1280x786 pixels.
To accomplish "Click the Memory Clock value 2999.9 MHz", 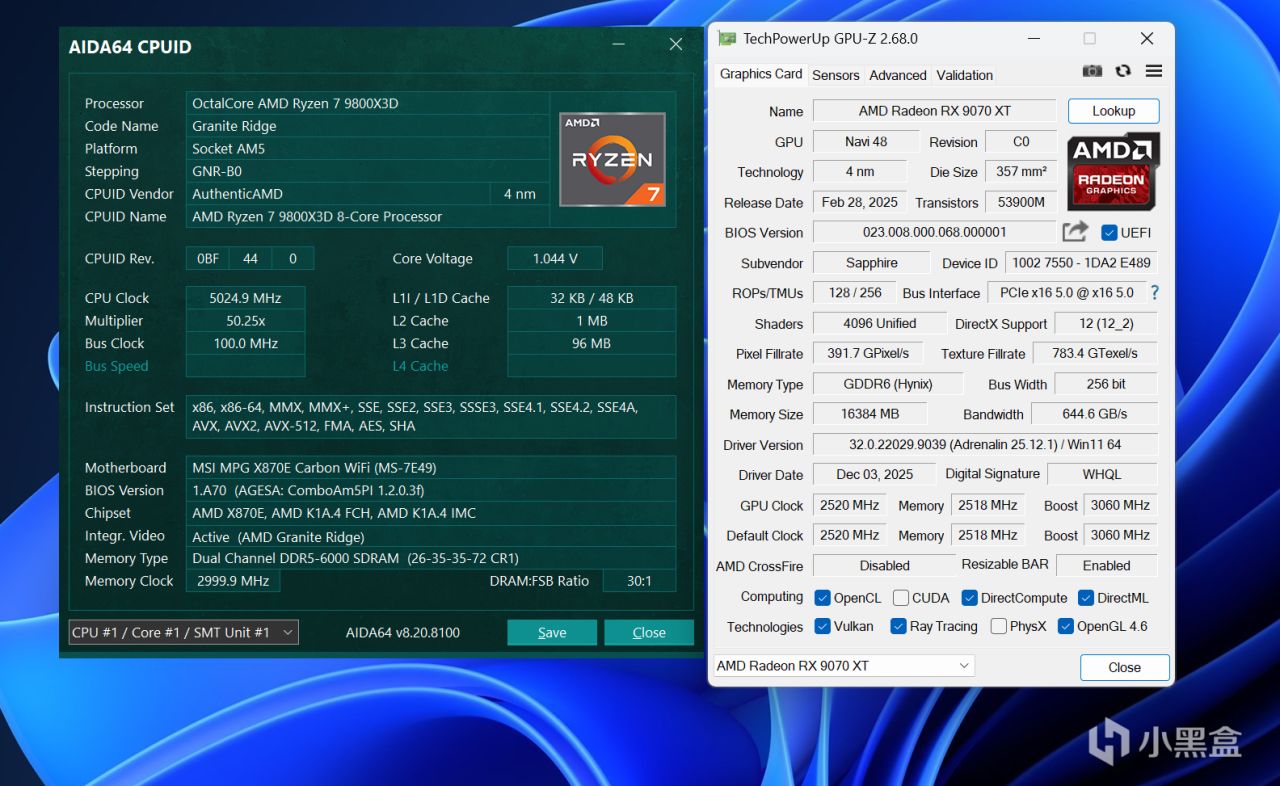I will (233, 581).
